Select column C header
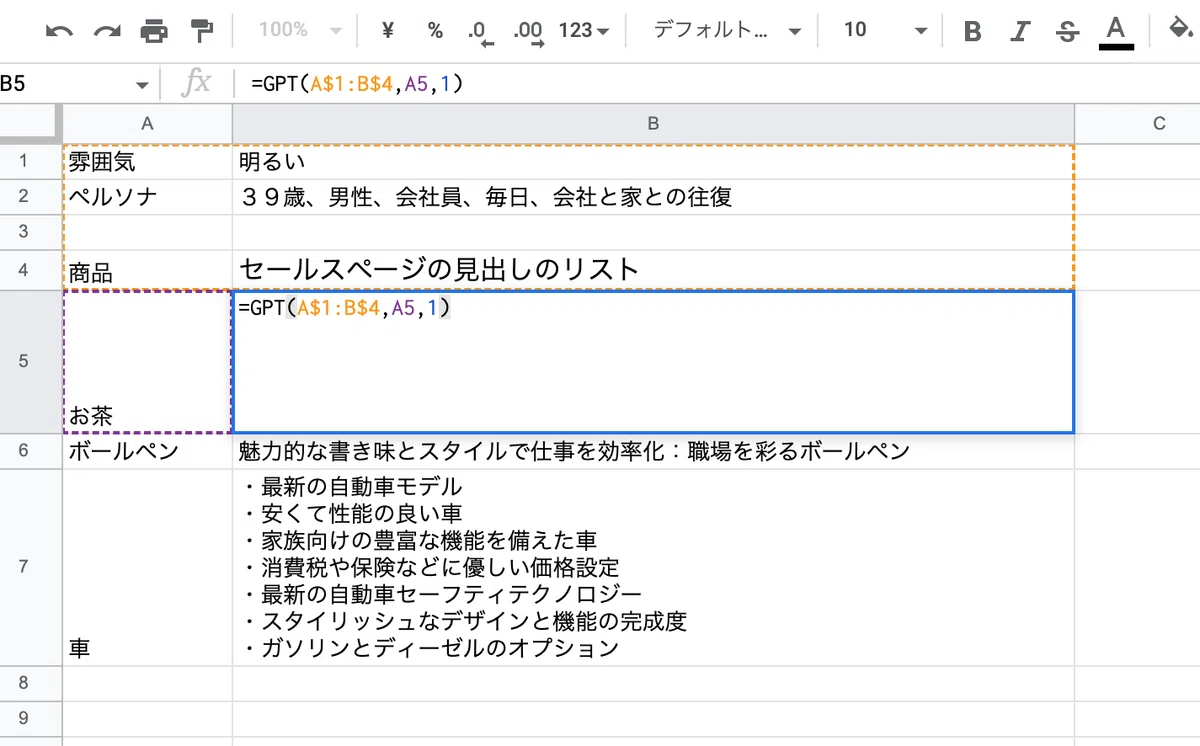This screenshot has width=1200, height=746. click(x=1138, y=124)
